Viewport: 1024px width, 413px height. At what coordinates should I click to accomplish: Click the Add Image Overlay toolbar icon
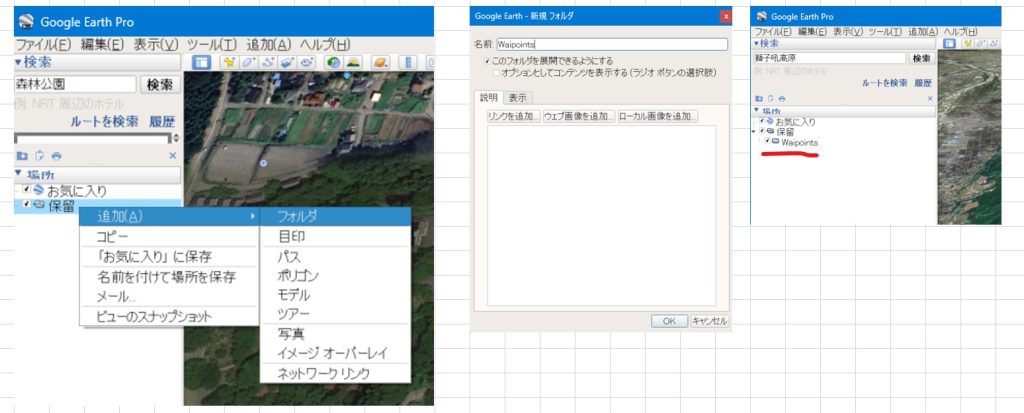click(287, 63)
